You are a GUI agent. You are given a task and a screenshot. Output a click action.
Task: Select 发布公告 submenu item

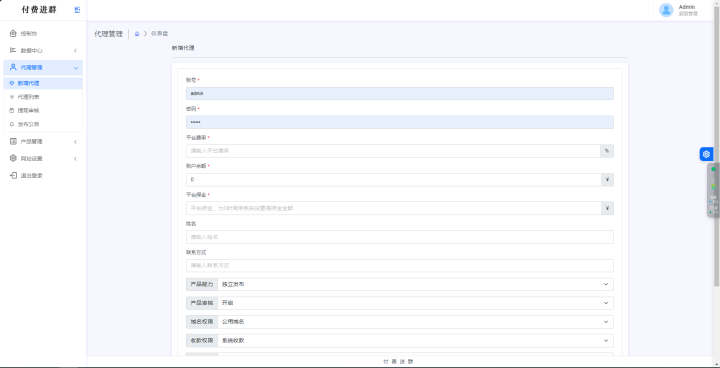(x=43, y=124)
